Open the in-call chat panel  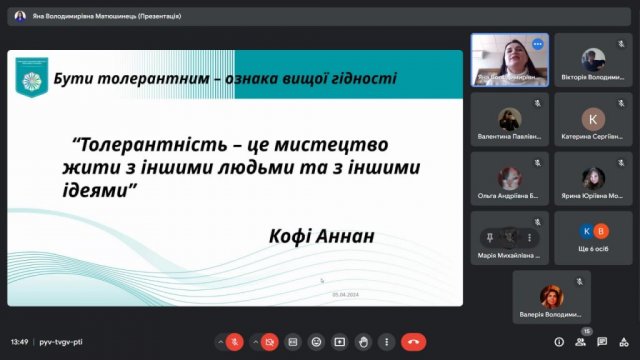coord(602,342)
